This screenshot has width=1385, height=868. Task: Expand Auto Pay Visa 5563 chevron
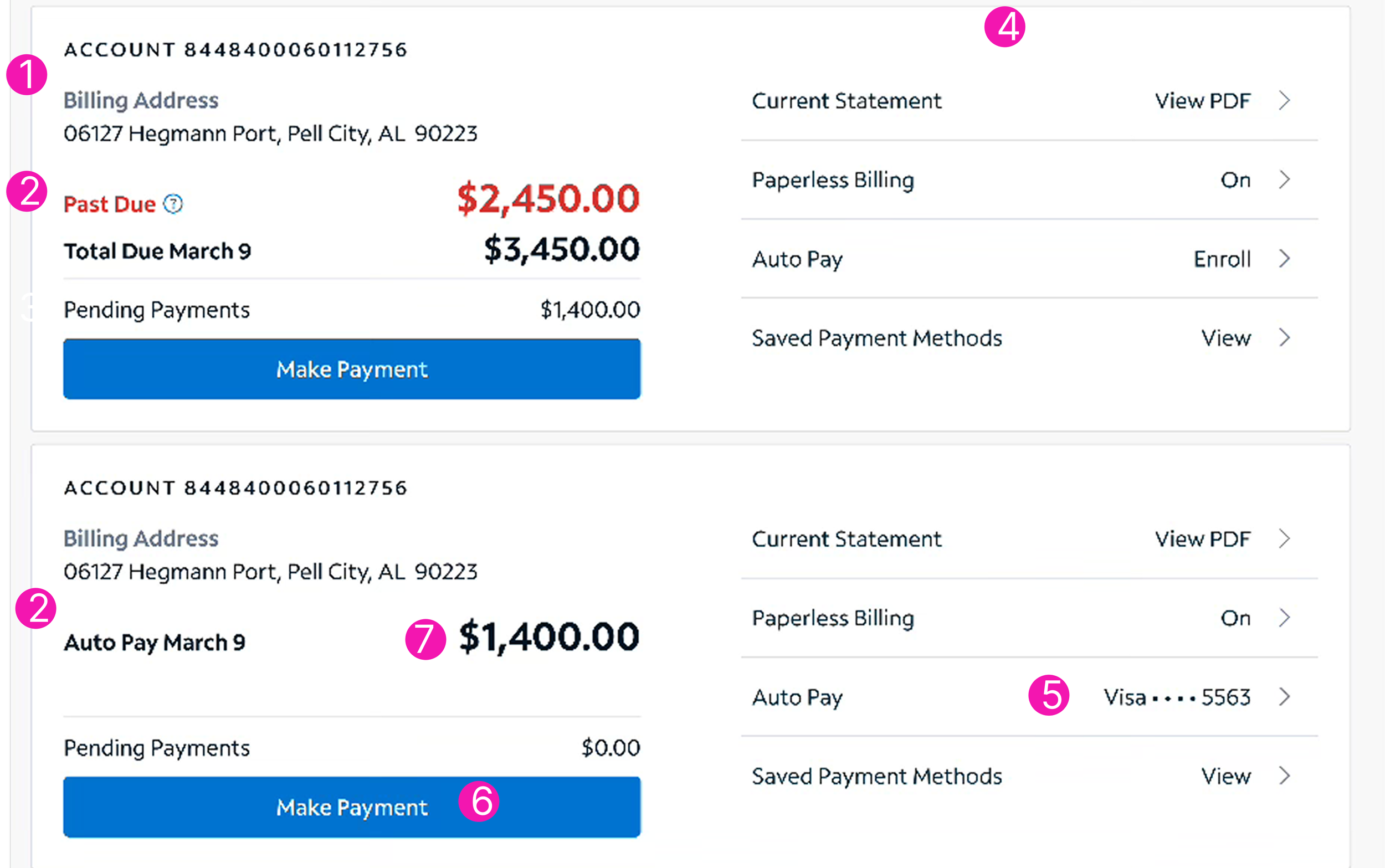pyautogui.click(x=1285, y=697)
